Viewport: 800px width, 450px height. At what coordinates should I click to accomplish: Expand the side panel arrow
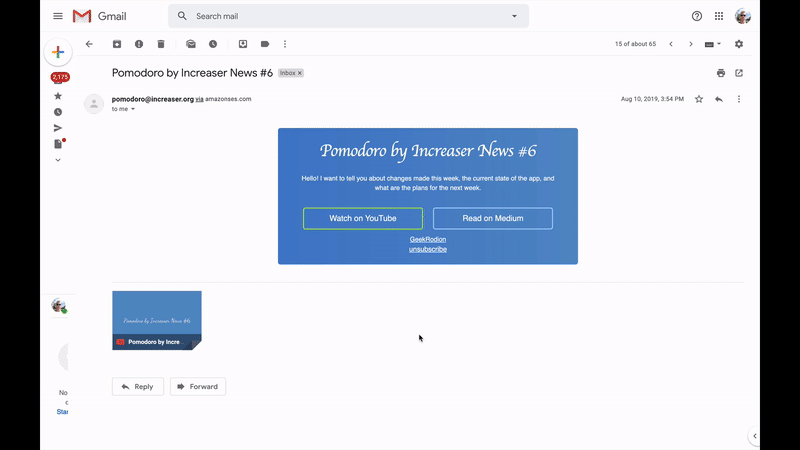[x=755, y=436]
